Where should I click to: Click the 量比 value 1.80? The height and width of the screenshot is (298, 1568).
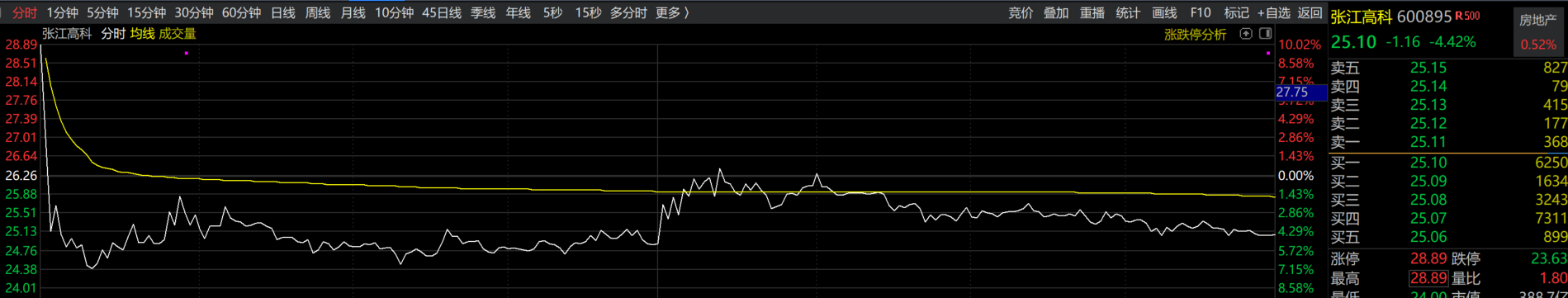pyautogui.click(x=1553, y=279)
